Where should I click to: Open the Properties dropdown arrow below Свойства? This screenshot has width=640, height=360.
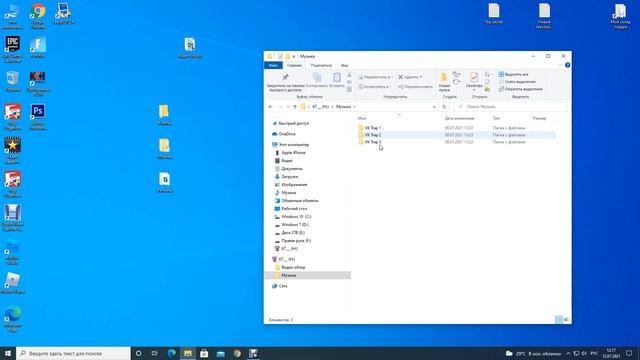pos(474,90)
